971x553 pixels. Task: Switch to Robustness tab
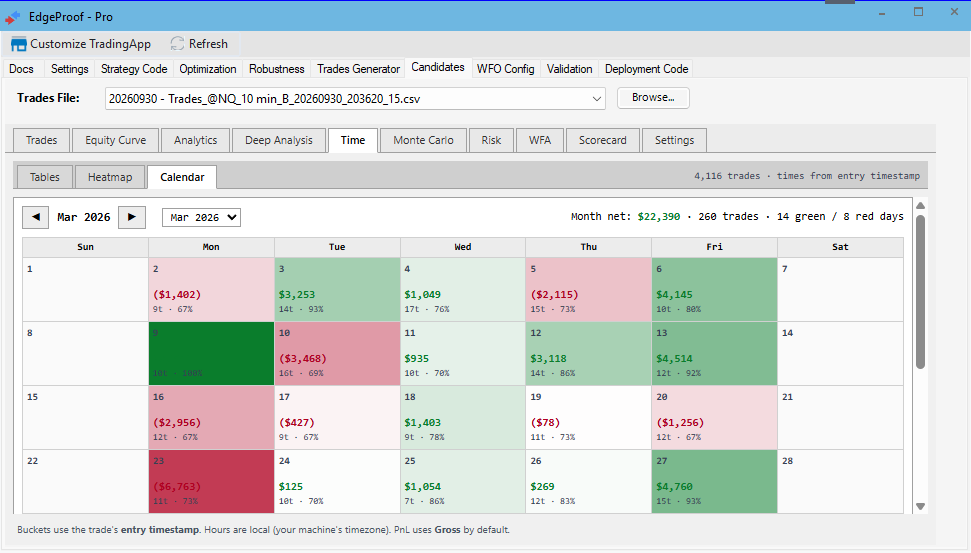click(277, 69)
